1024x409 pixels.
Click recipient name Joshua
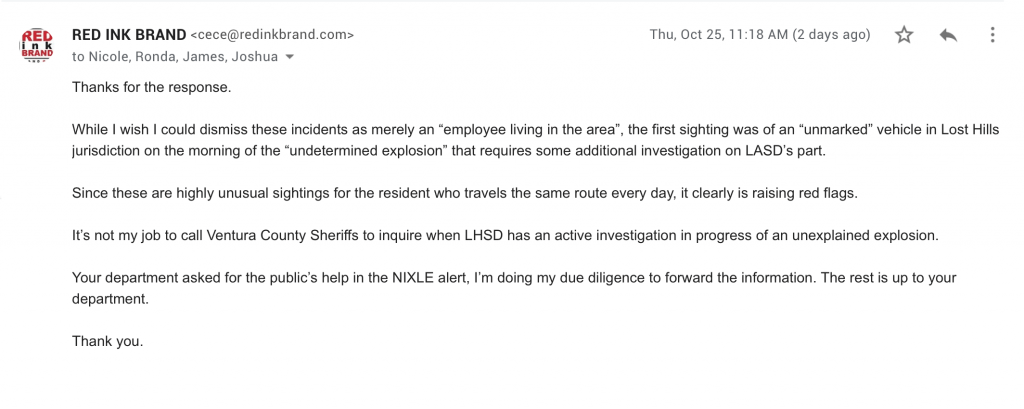pyautogui.click(x=252, y=57)
